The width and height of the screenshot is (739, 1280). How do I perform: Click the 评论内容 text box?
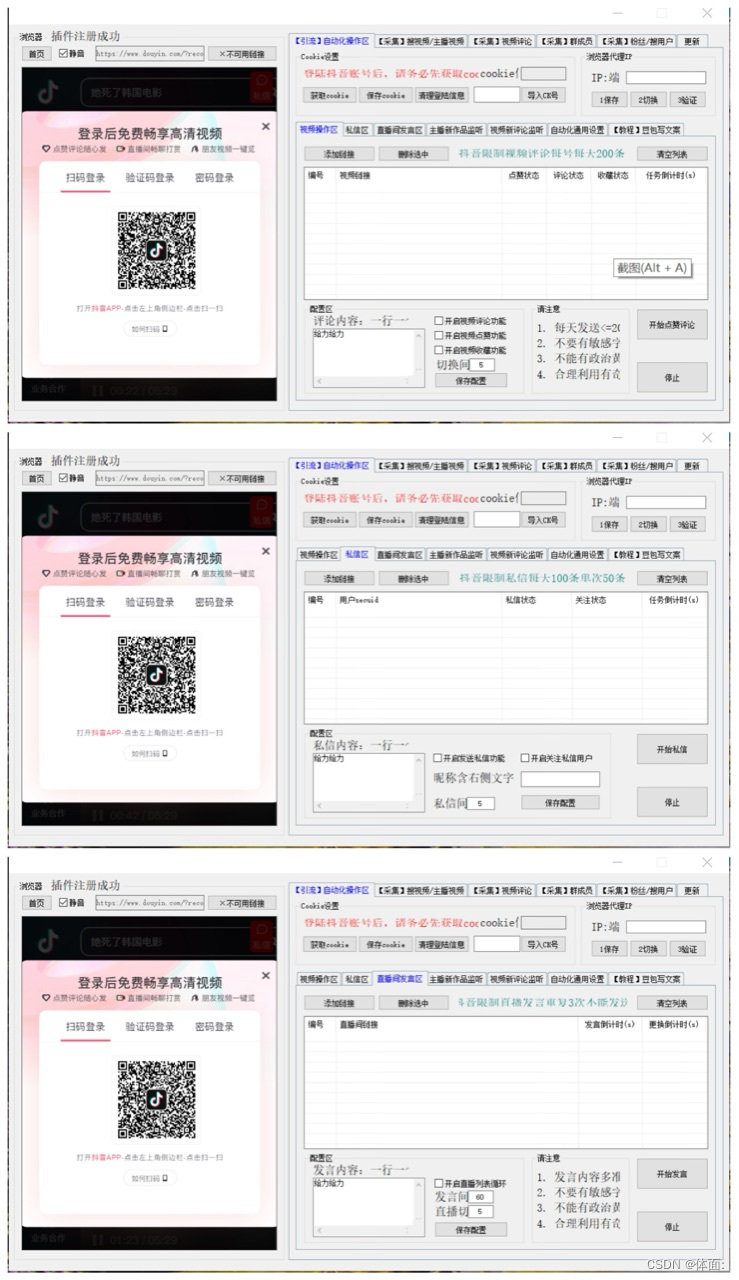(367, 358)
